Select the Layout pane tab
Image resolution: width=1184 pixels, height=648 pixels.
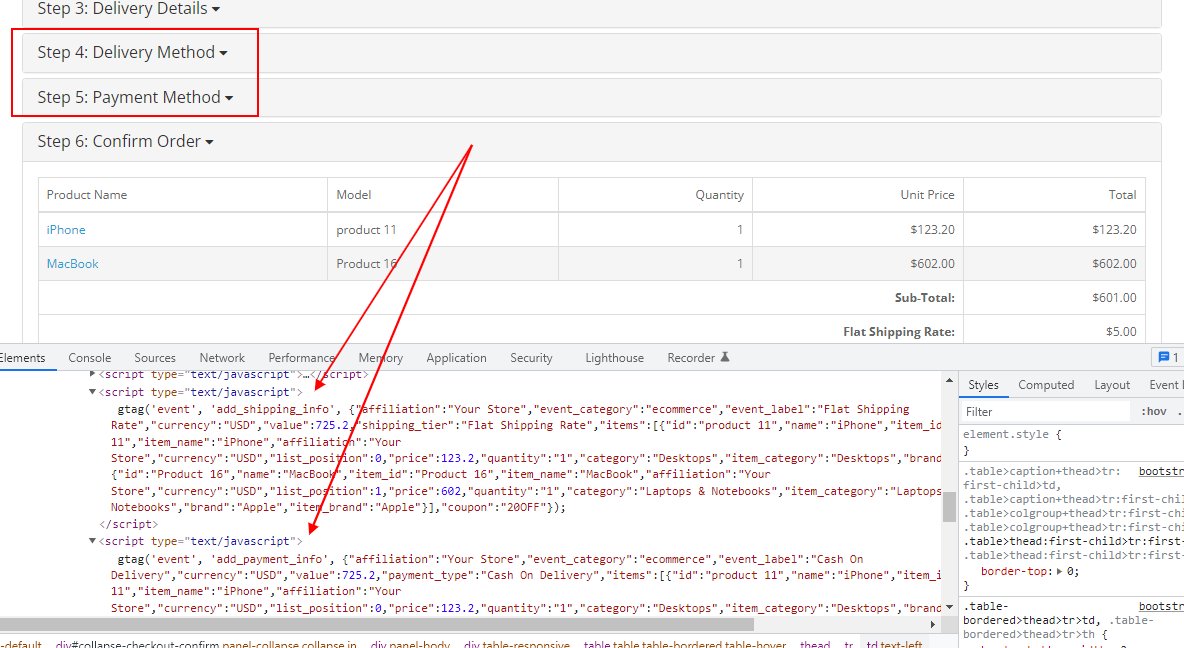coord(1112,385)
